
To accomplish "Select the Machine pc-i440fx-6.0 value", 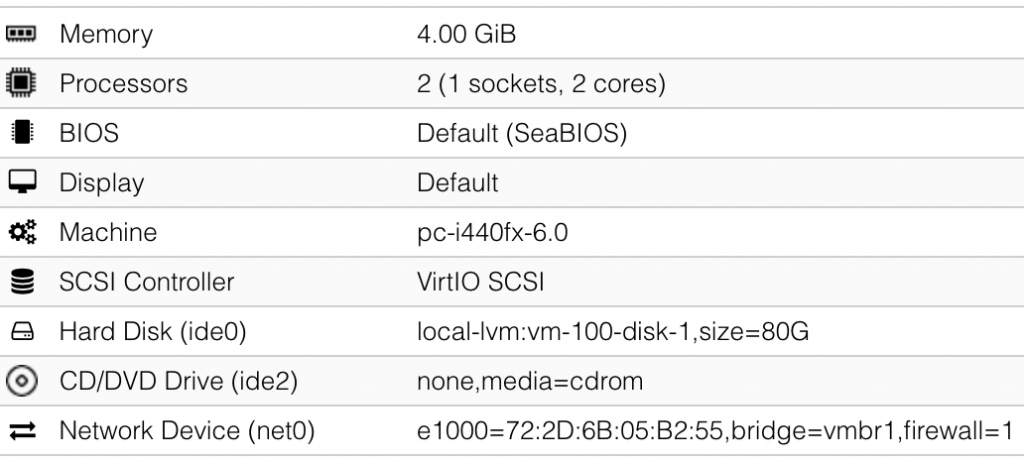I will [492, 233].
